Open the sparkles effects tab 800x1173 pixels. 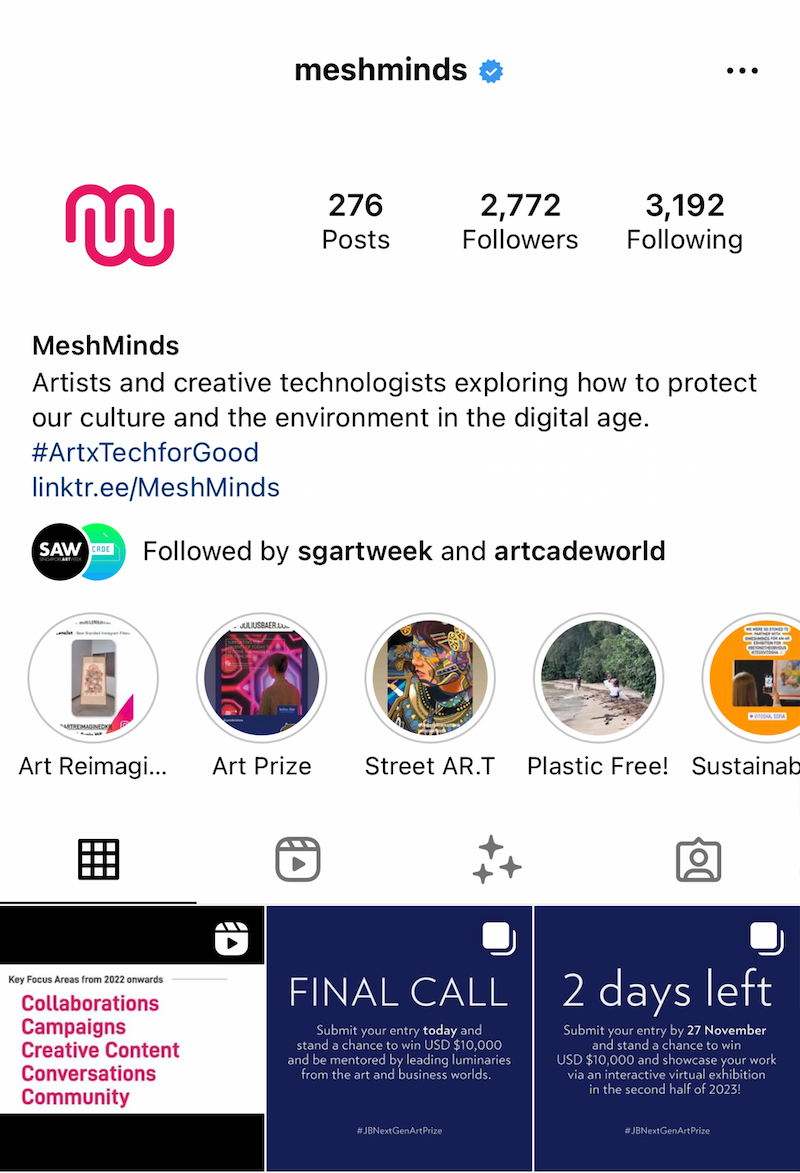click(x=497, y=859)
